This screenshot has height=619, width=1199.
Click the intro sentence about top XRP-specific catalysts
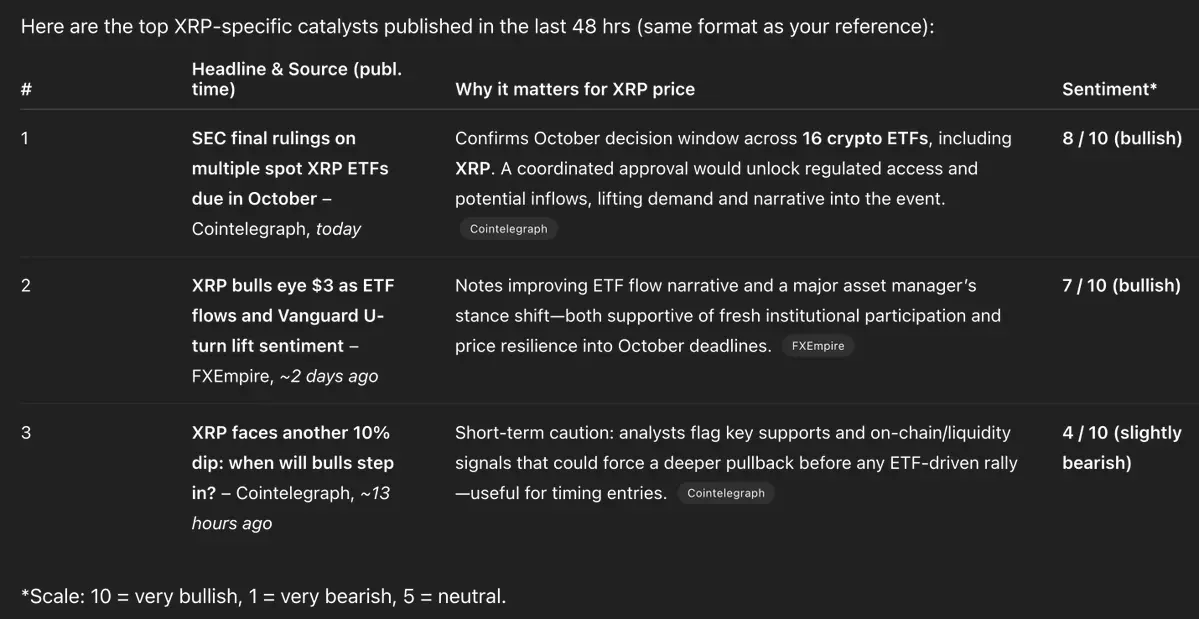click(x=478, y=28)
